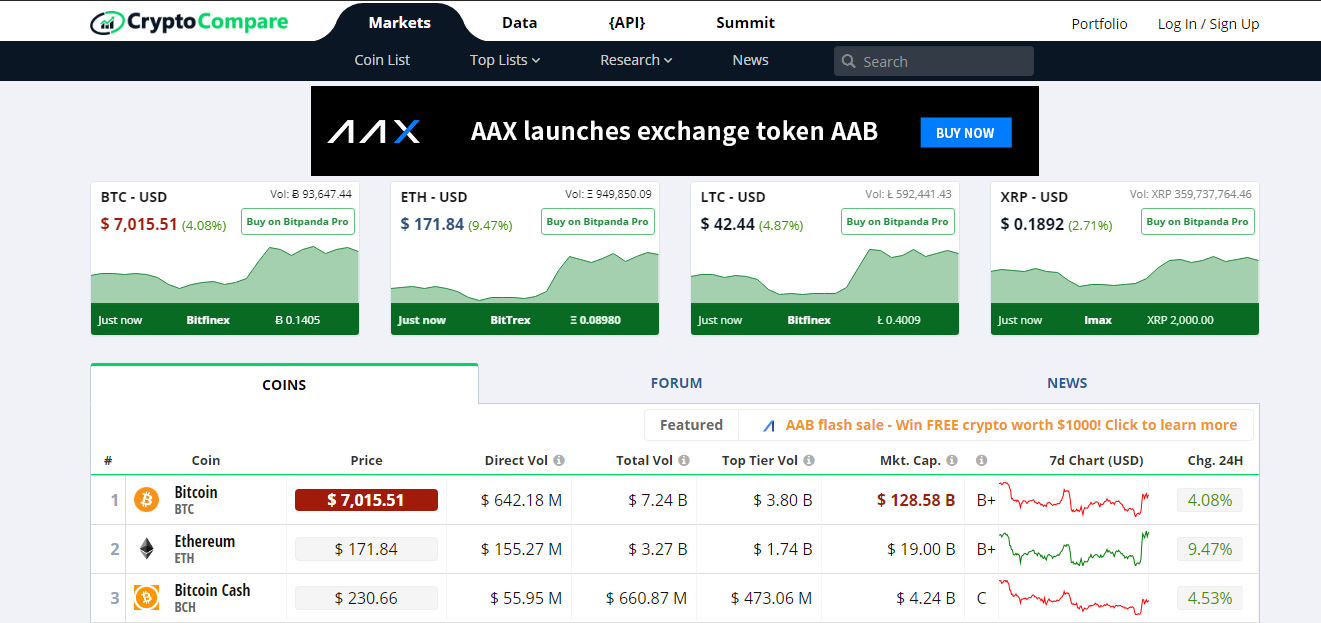Click the Ethereum 7d sparkline chart

tap(1074, 548)
